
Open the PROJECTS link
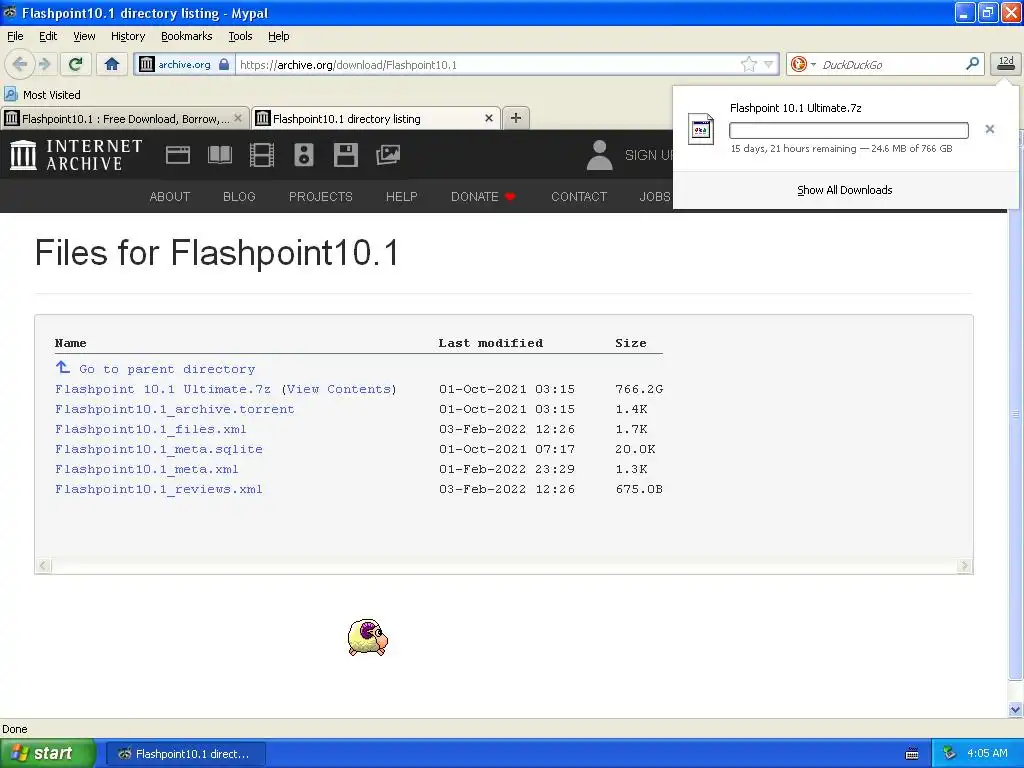[321, 197]
